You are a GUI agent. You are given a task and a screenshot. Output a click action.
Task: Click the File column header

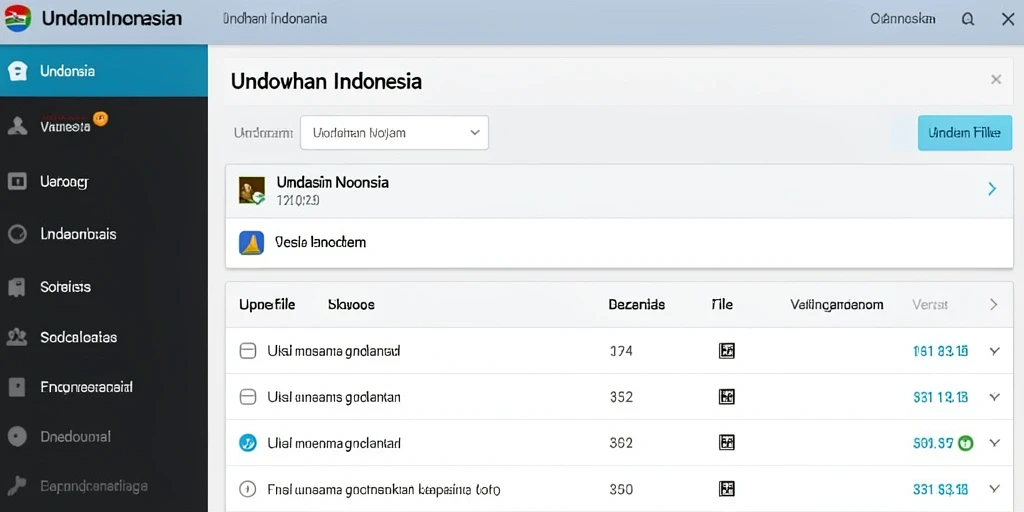click(722, 304)
